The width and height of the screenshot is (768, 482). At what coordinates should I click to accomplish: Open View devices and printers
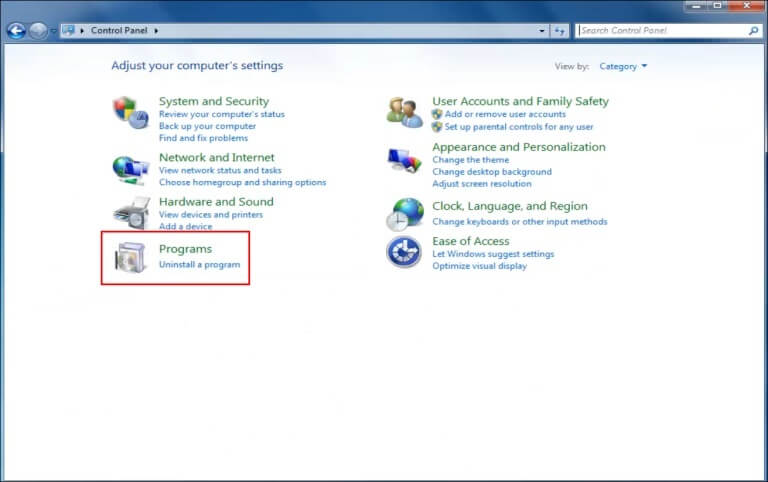pos(211,215)
